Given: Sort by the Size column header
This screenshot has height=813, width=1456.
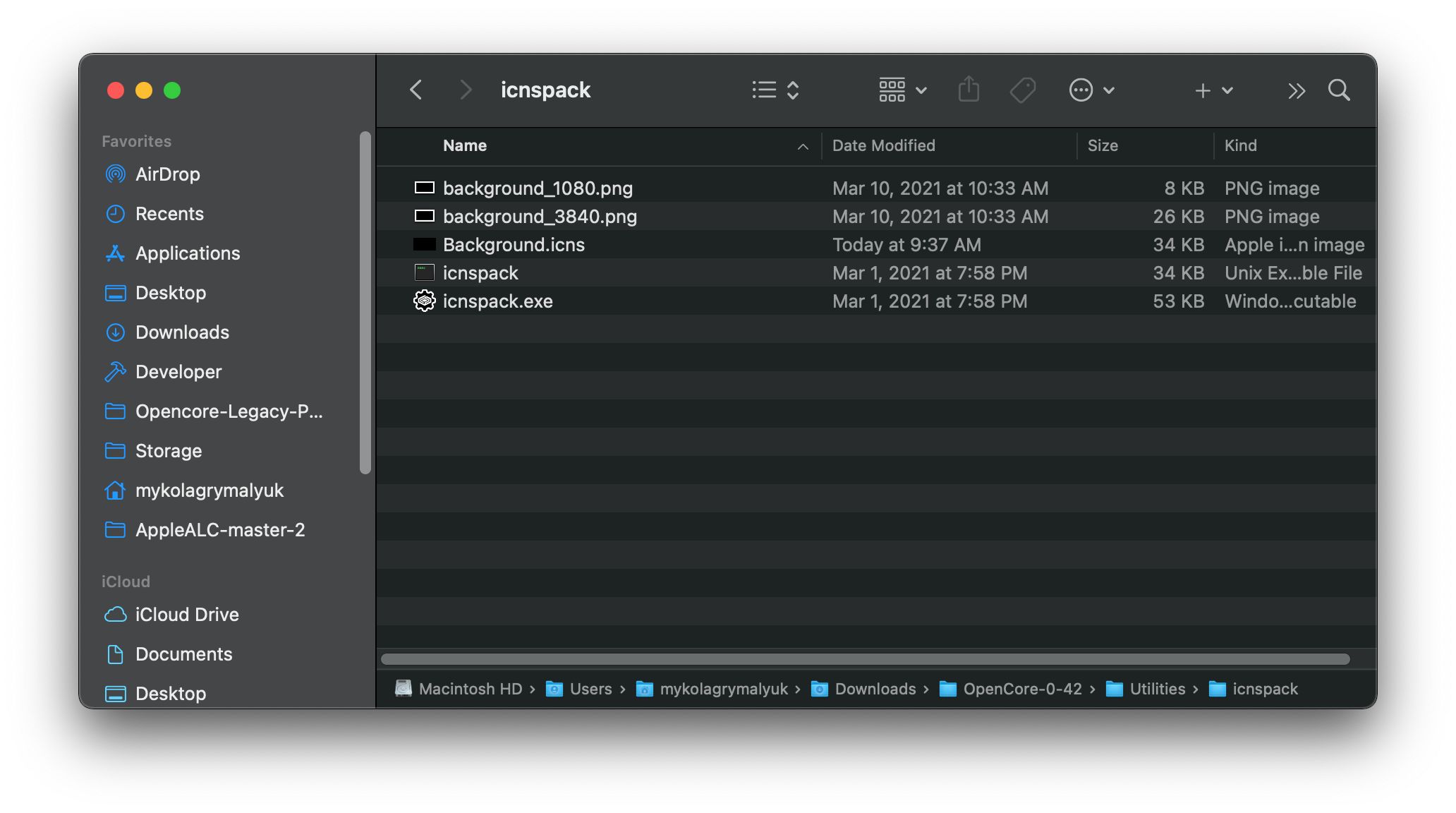Looking at the screenshot, I should [1103, 146].
